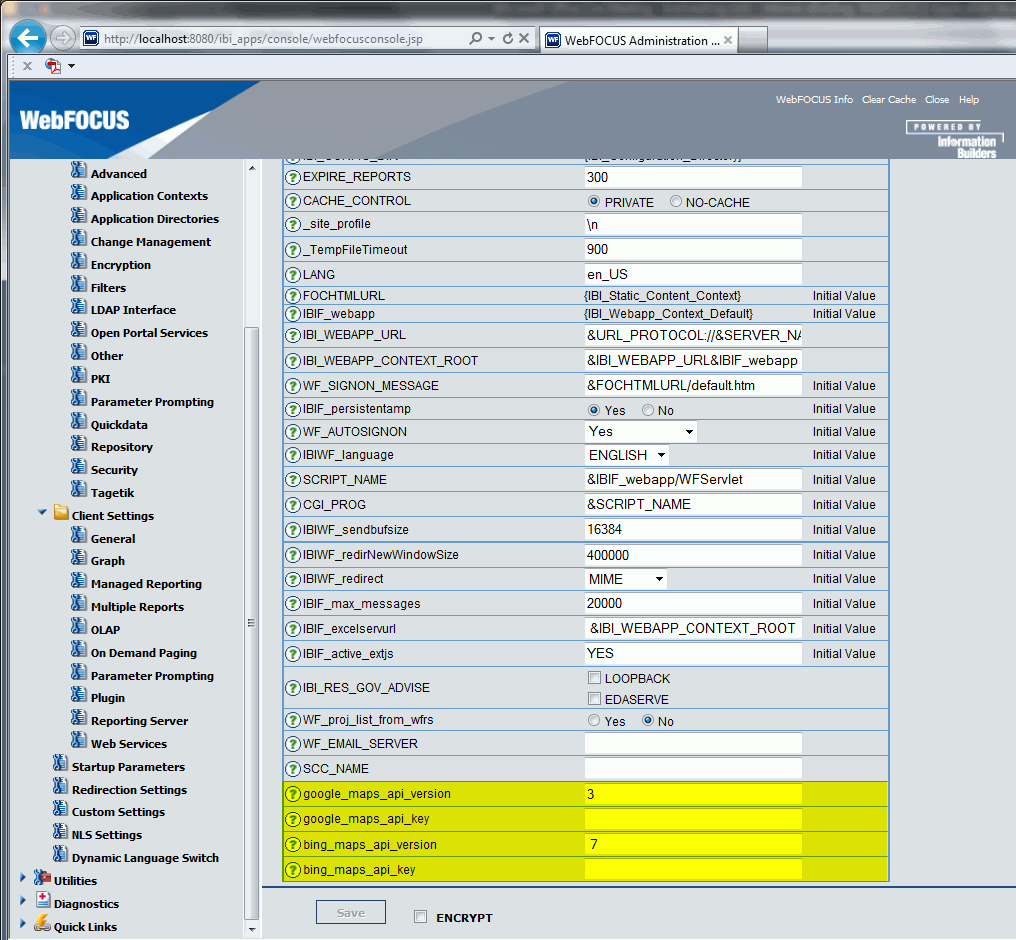Click the Encryption page icon in tree
The height and width of the screenshot is (940, 1016).
[78, 261]
